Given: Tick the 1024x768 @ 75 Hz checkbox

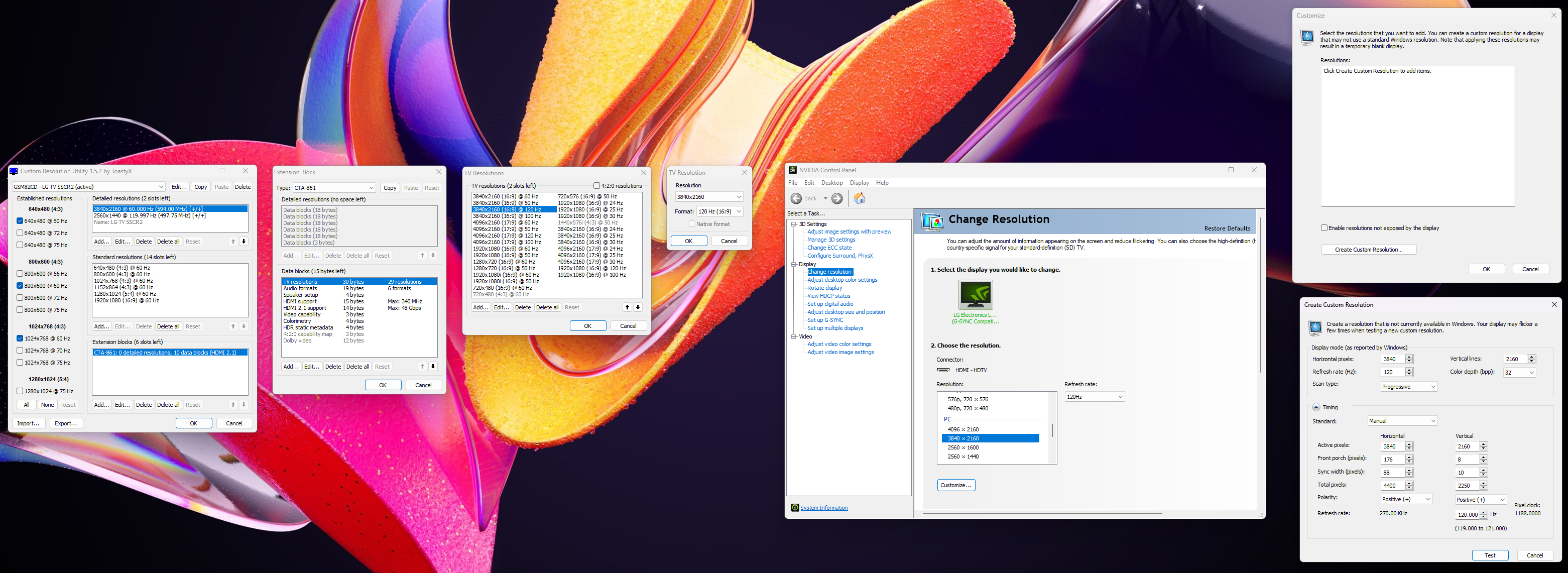Looking at the screenshot, I should pos(20,363).
